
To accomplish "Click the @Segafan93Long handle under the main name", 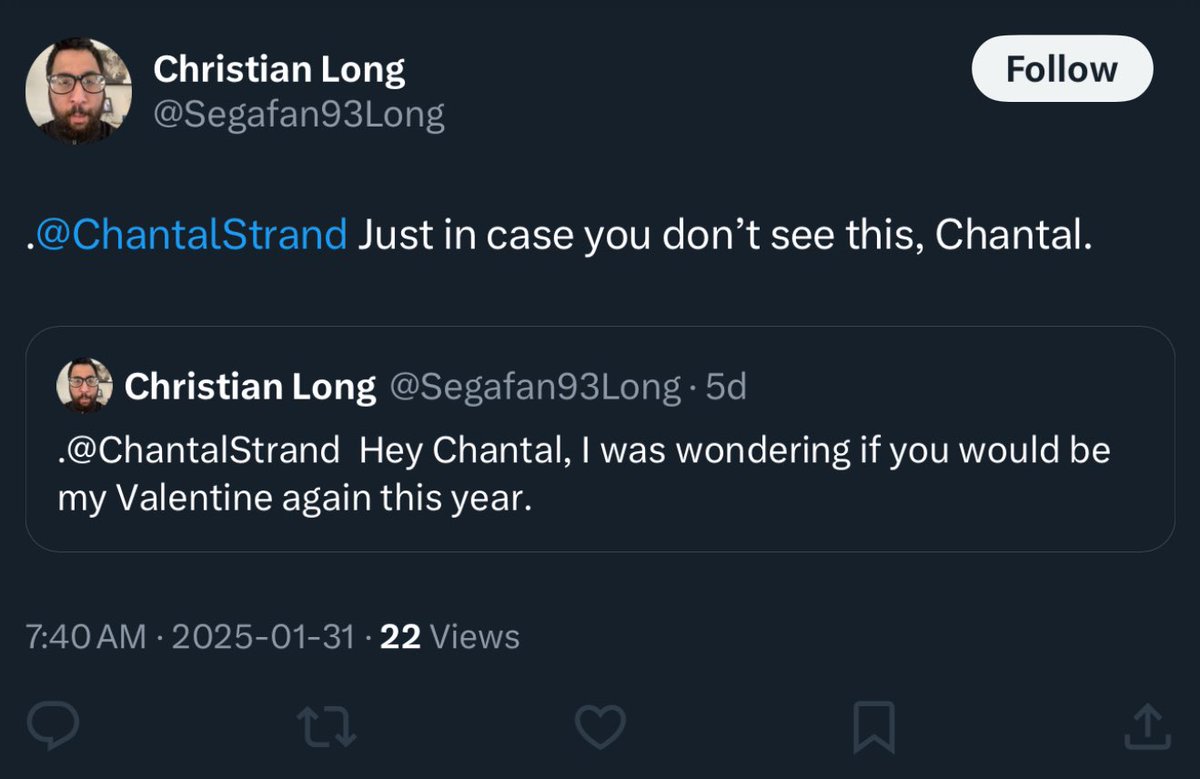I will tap(298, 116).
